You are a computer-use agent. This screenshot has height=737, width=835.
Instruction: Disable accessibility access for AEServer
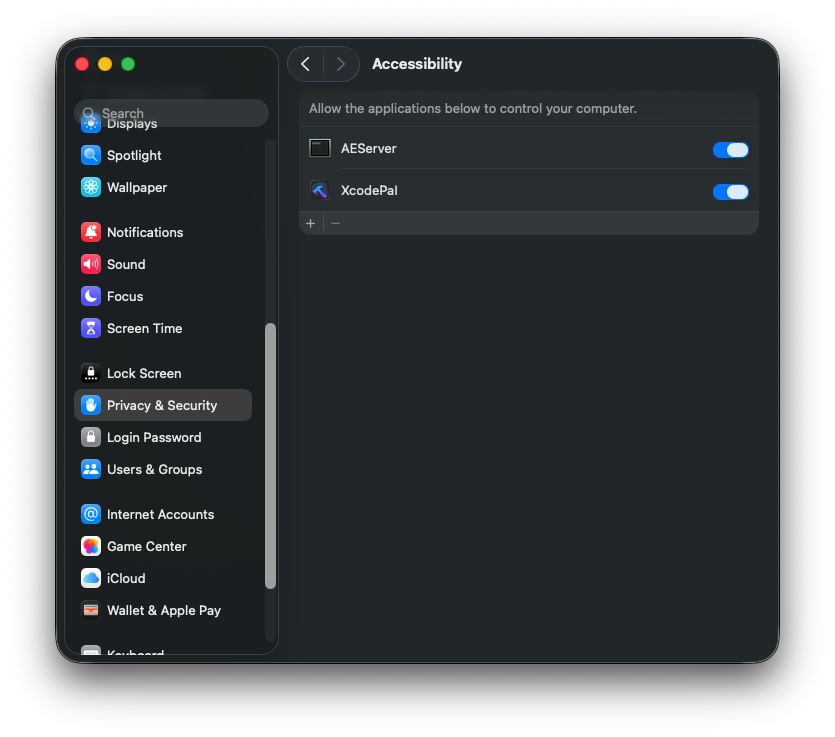point(730,150)
